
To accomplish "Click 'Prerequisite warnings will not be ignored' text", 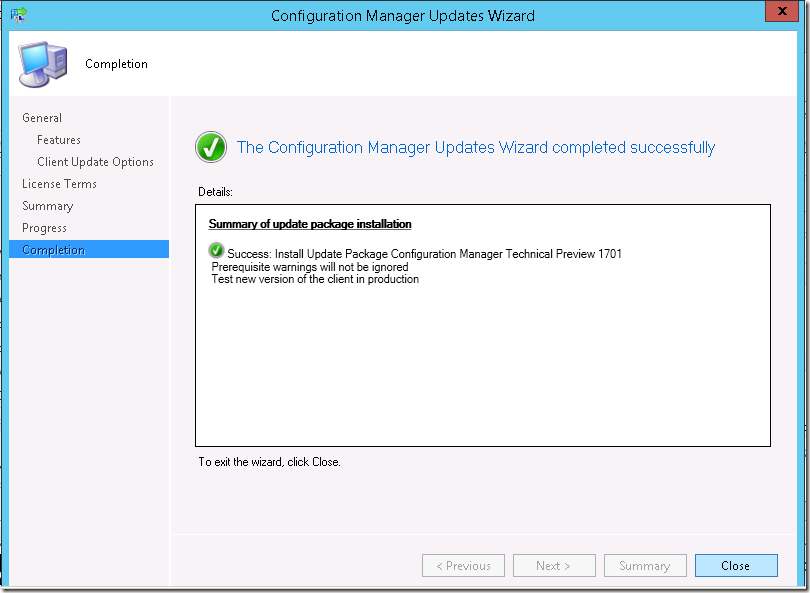I will point(310,267).
